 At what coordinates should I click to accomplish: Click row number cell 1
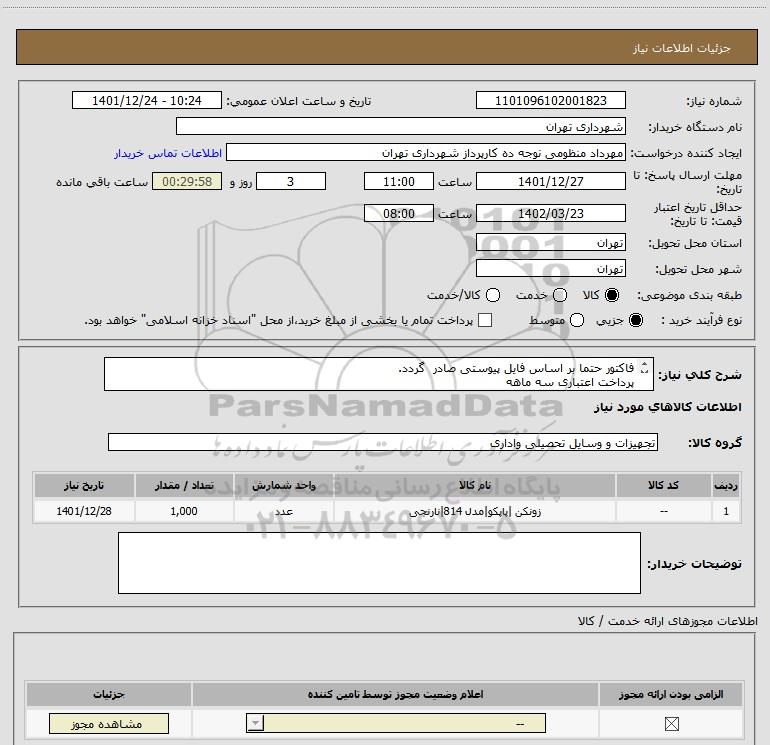click(x=726, y=511)
